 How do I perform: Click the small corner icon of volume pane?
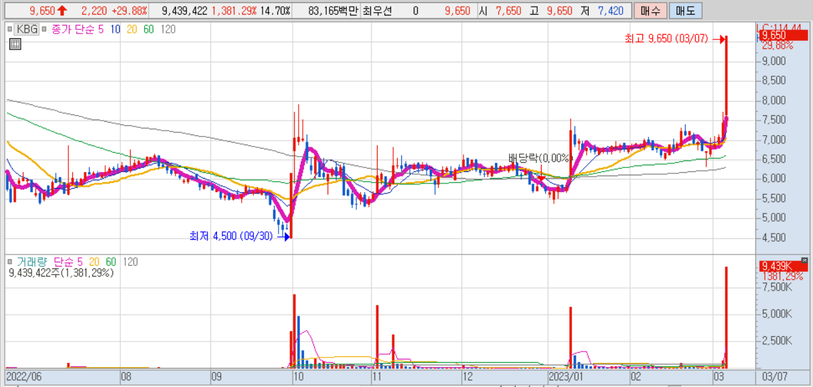805,260
